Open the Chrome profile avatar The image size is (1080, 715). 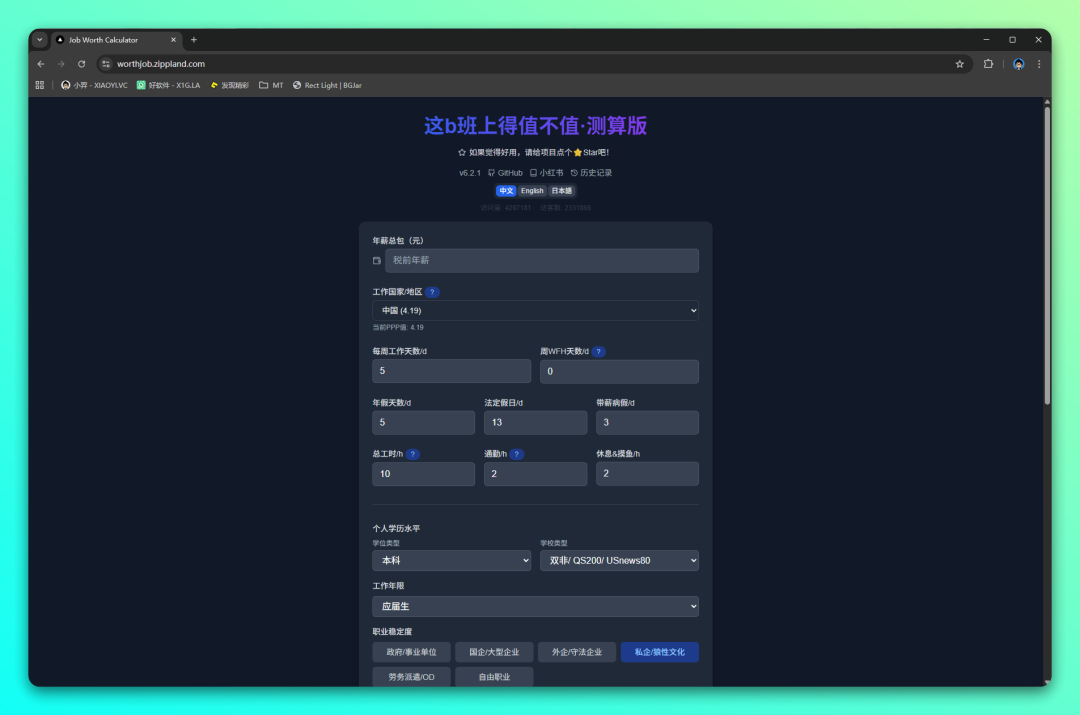(x=1018, y=64)
